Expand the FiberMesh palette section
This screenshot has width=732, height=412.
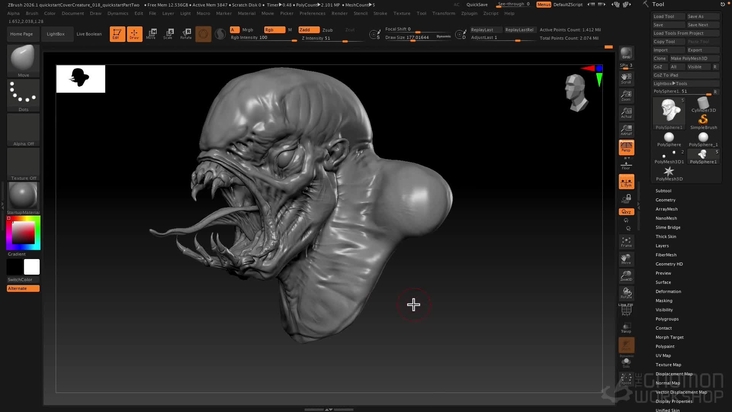click(x=666, y=255)
